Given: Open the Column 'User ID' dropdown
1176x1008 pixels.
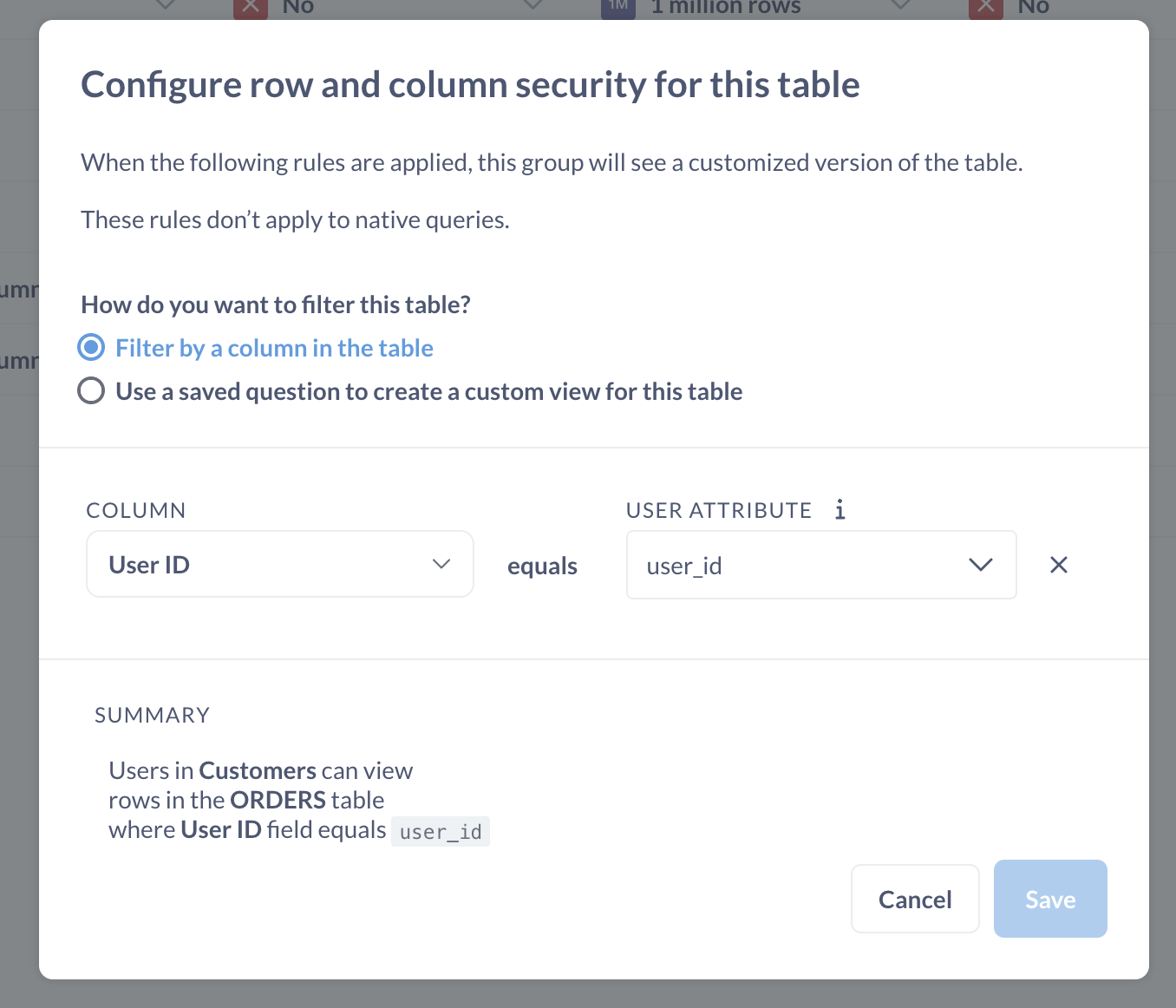Looking at the screenshot, I should point(279,565).
